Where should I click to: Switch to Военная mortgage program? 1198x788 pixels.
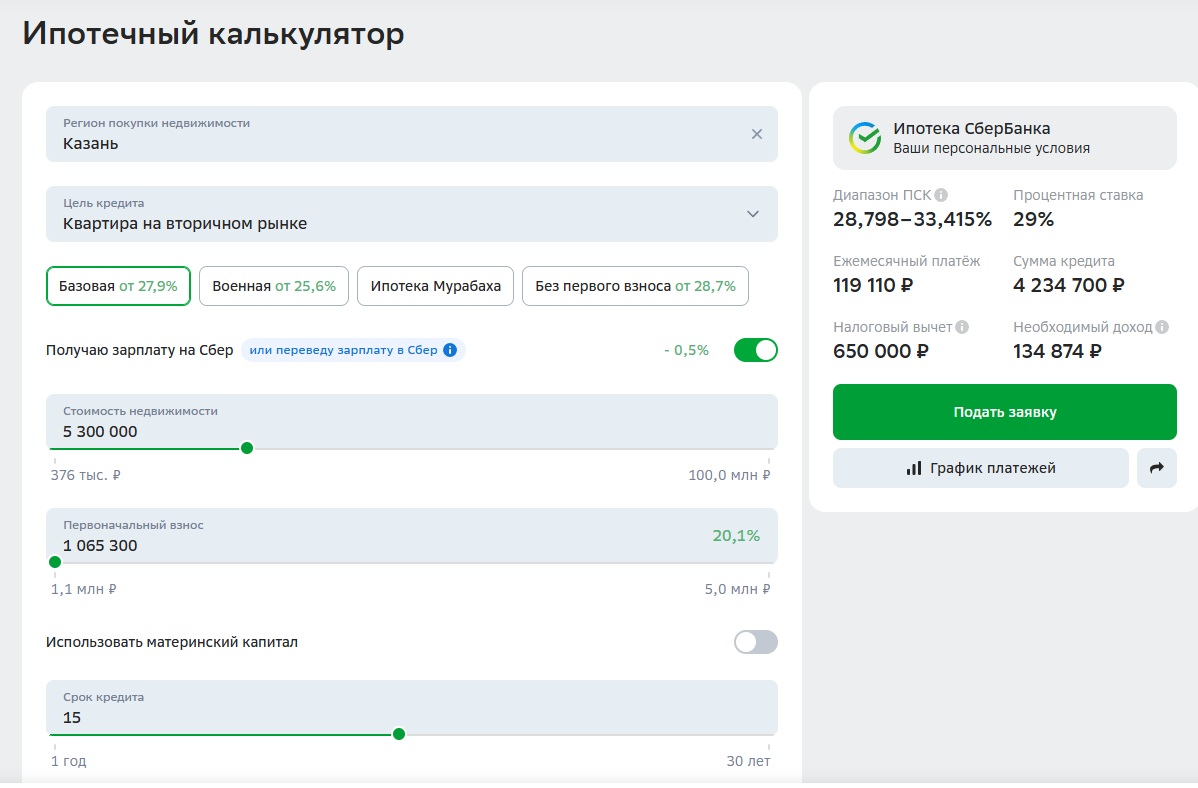point(274,286)
